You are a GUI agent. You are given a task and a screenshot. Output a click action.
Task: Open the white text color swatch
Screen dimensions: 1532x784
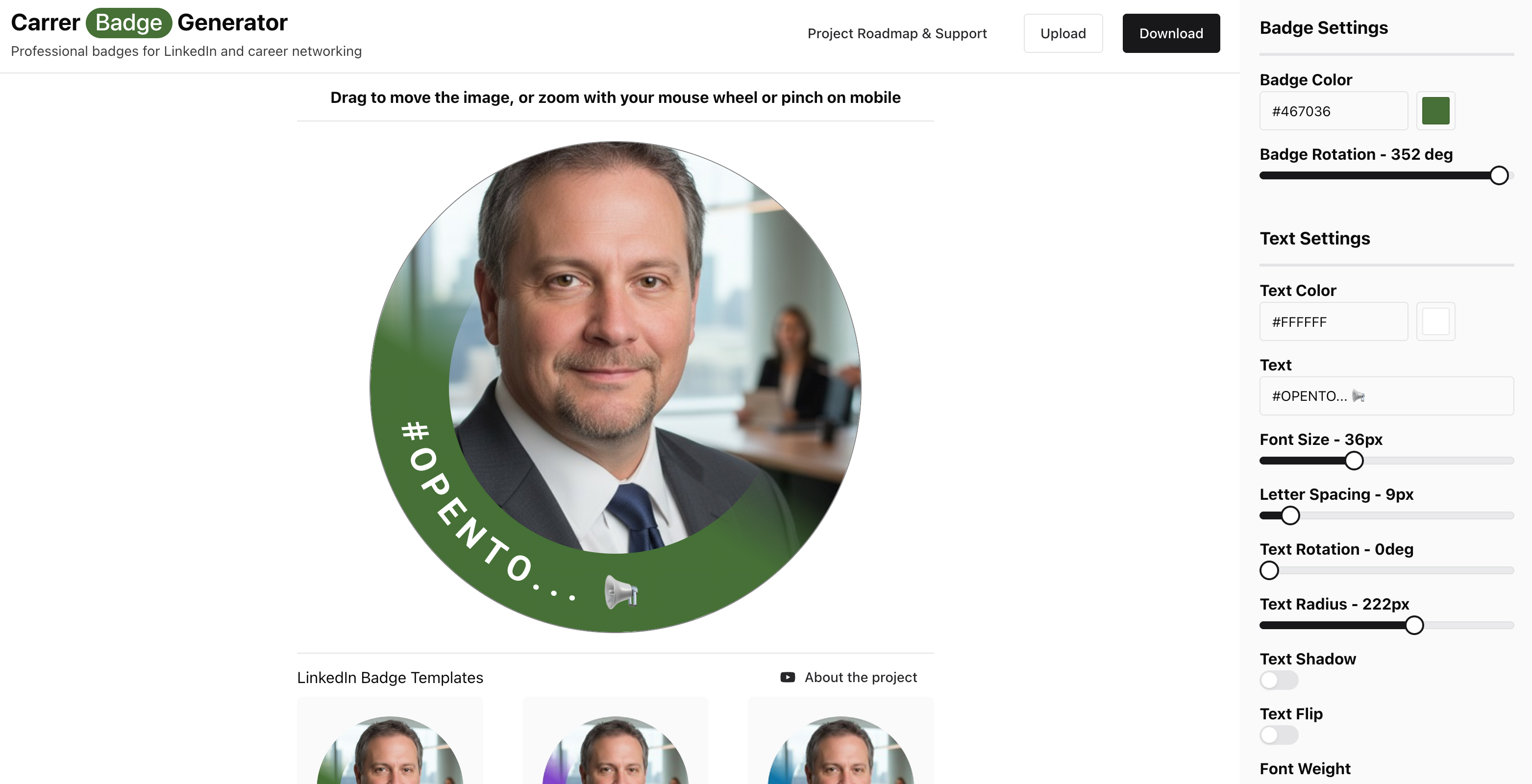tap(1435, 321)
